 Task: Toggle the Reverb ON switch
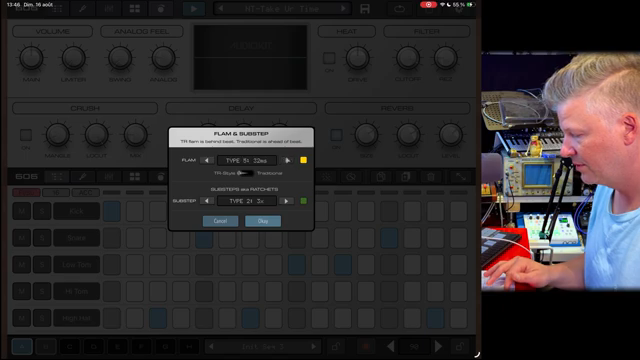[x=336, y=135]
